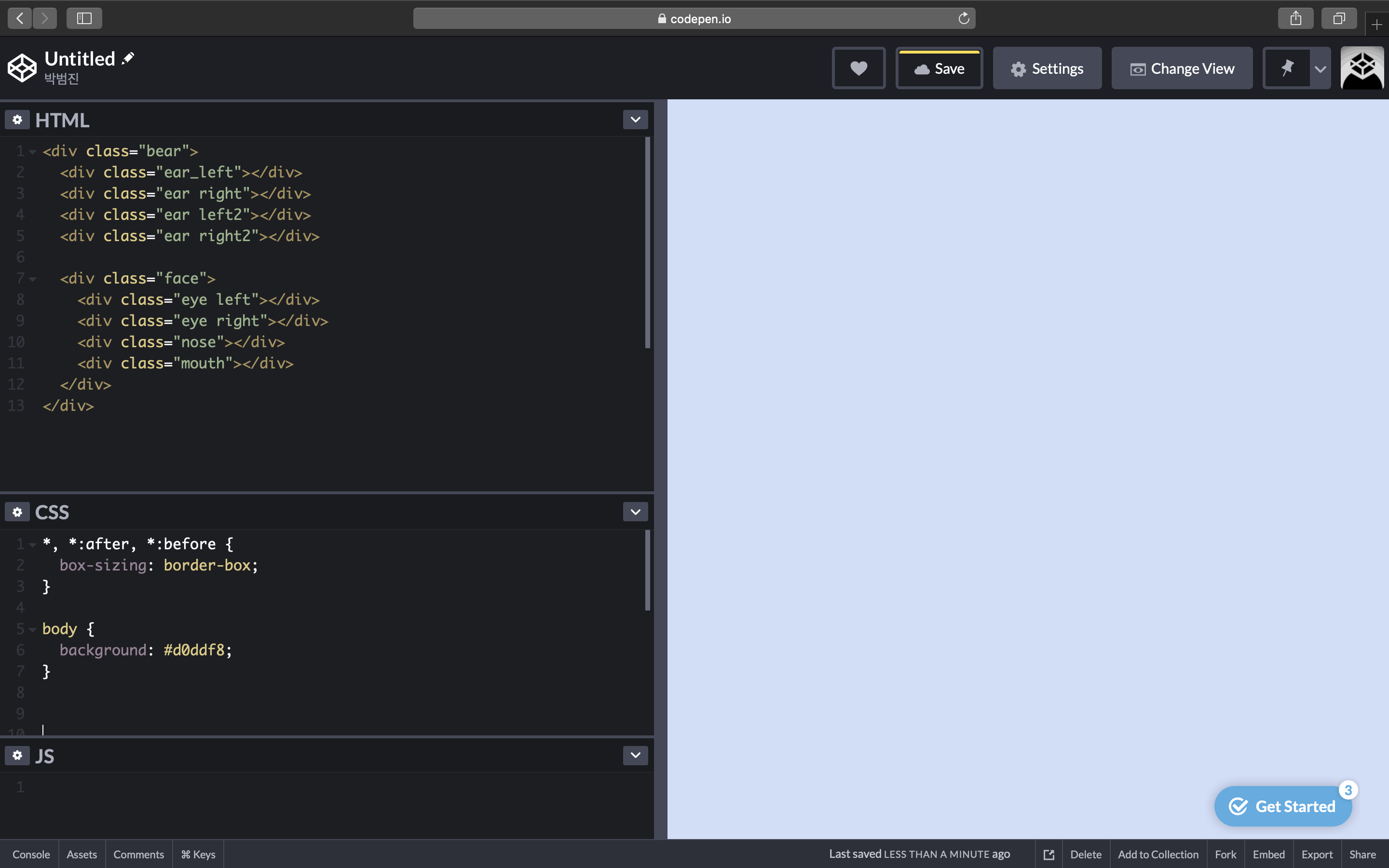Open JS editor settings gear

[17, 755]
